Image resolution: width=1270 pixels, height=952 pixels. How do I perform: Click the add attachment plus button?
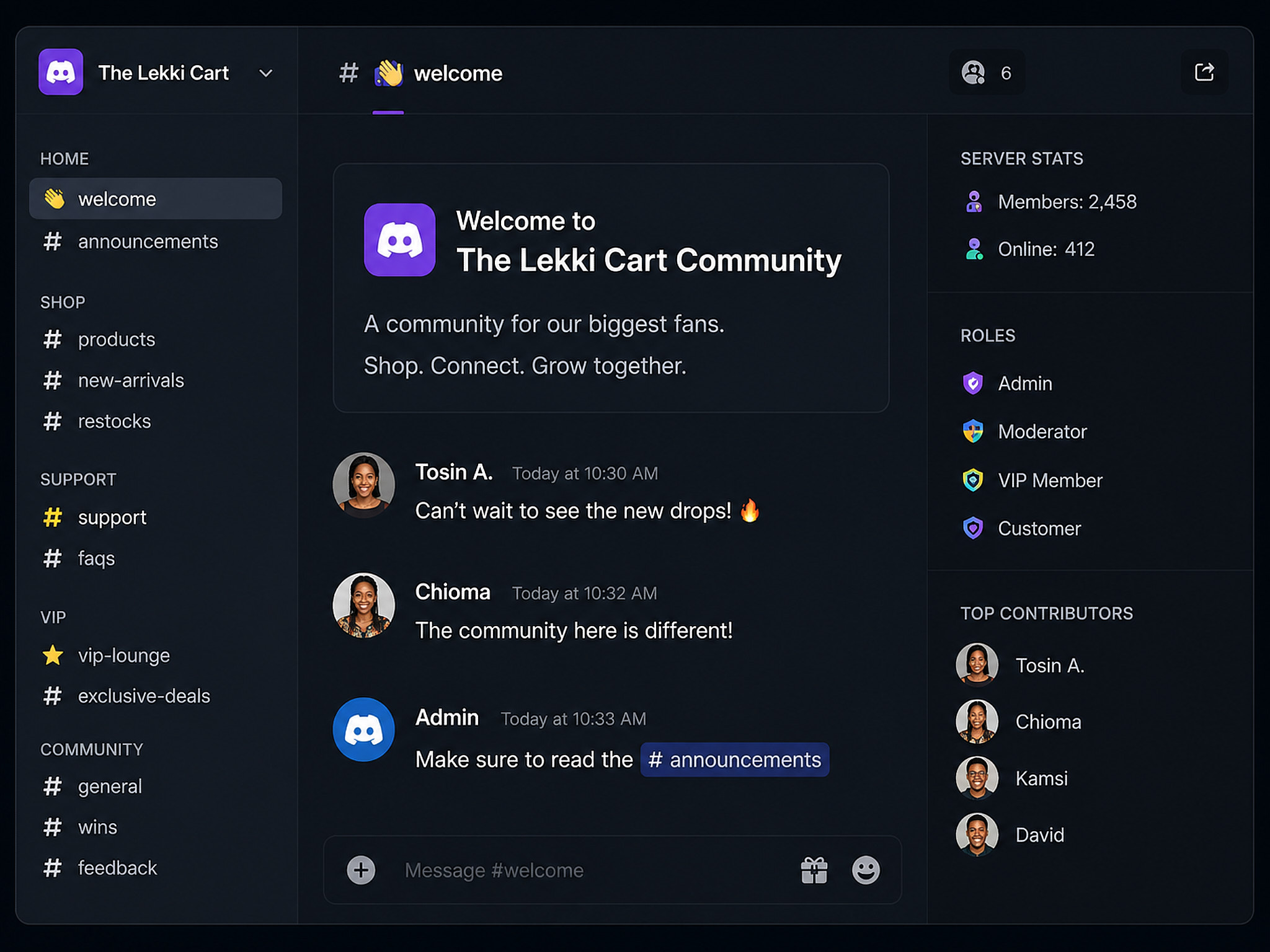coord(361,870)
